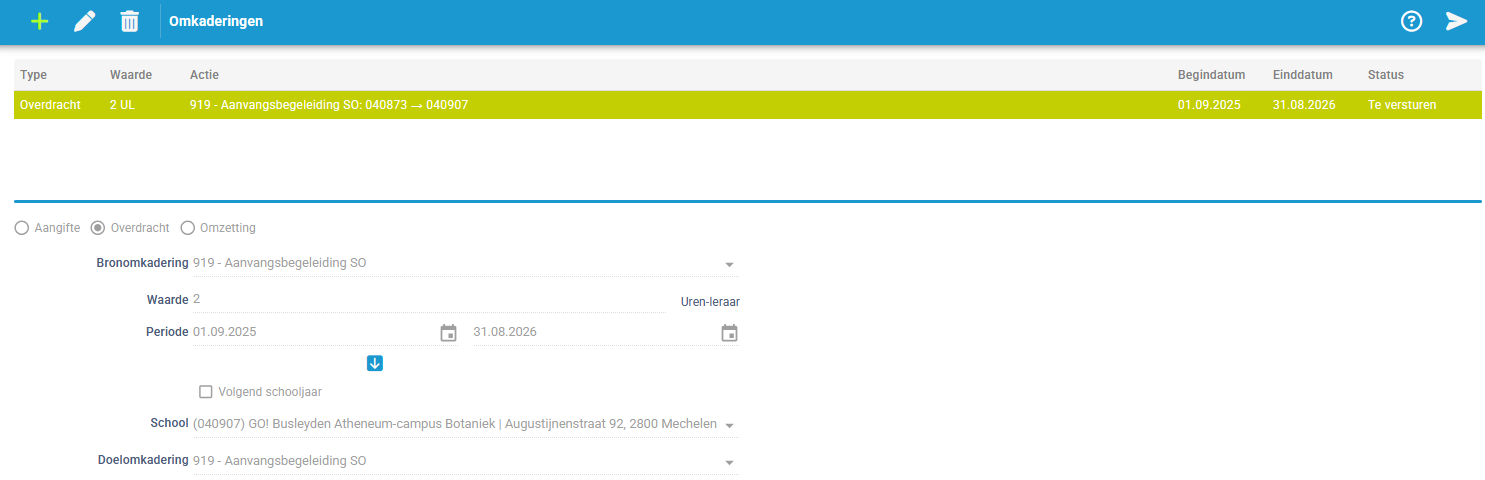Click the send paper plane icon
This screenshot has width=1485, height=480.
click(1456, 21)
